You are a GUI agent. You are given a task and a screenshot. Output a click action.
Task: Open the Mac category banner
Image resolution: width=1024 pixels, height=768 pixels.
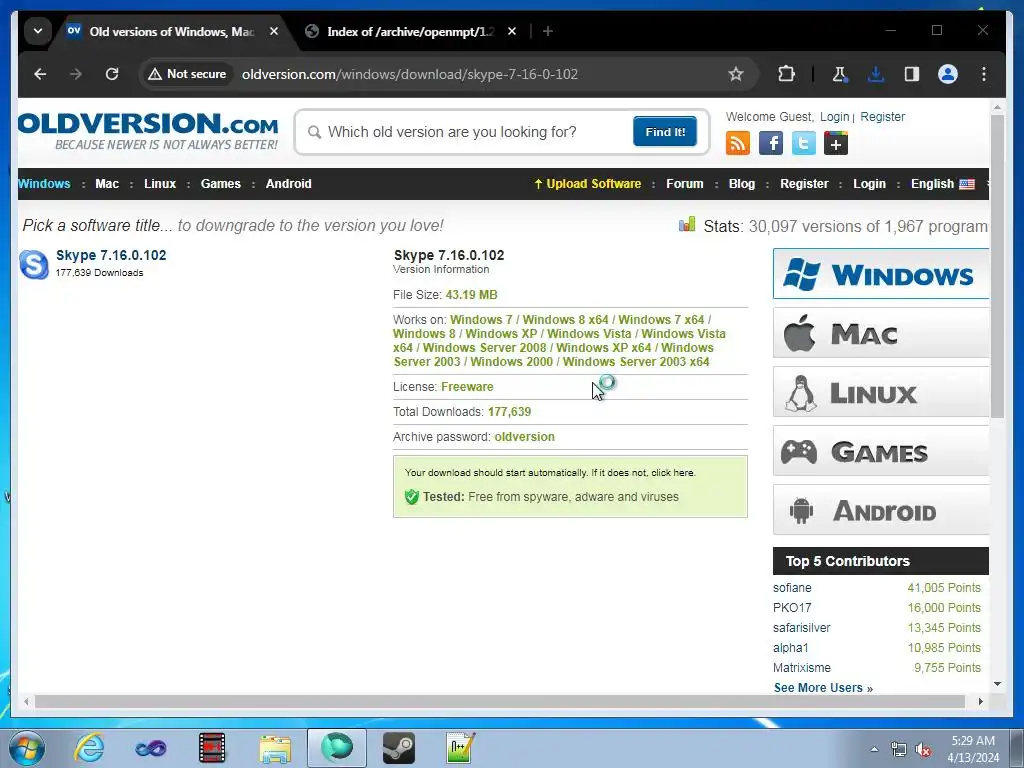click(880, 333)
